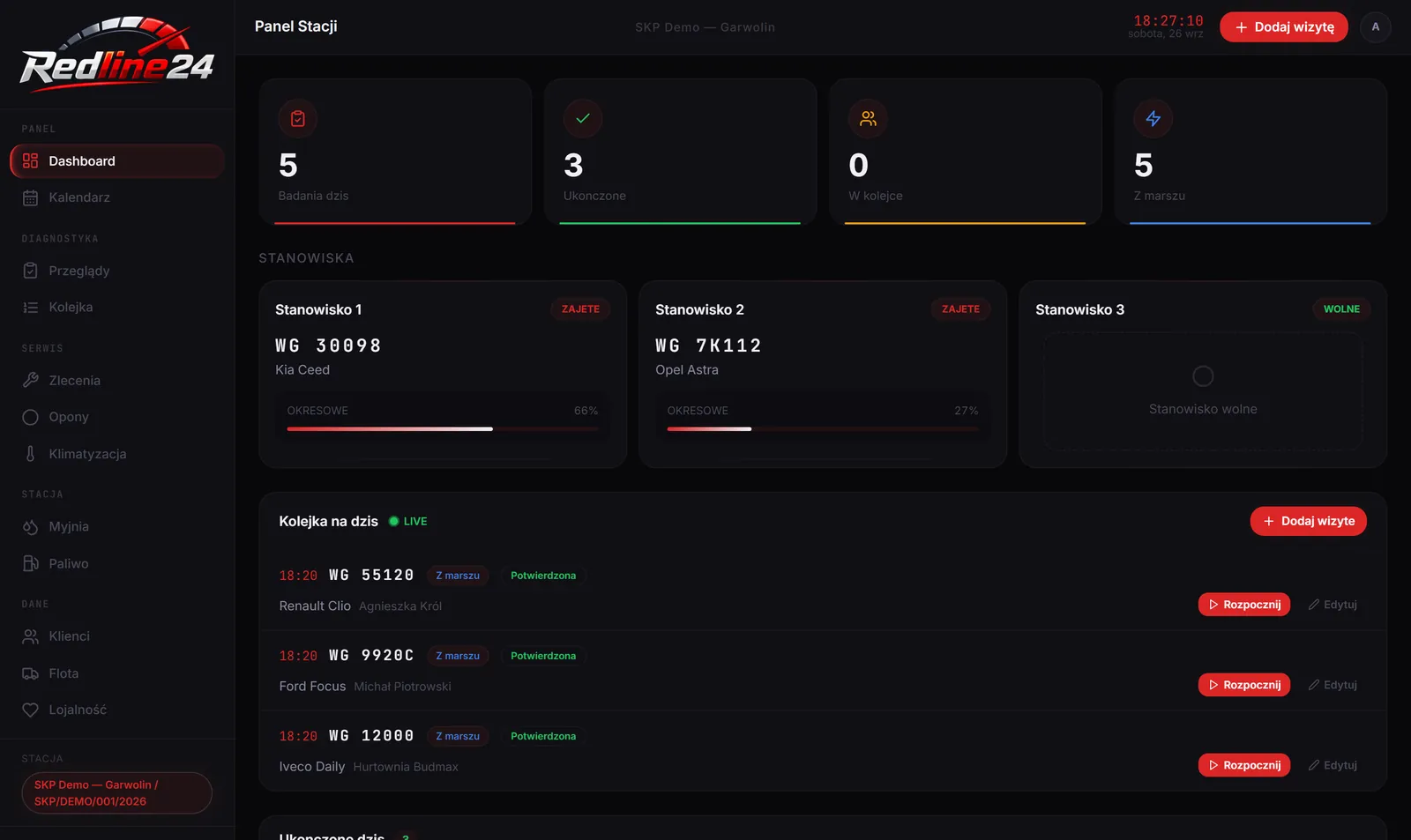Click the ZAJETE badge on Stanowisko 1

(x=580, y=309)
